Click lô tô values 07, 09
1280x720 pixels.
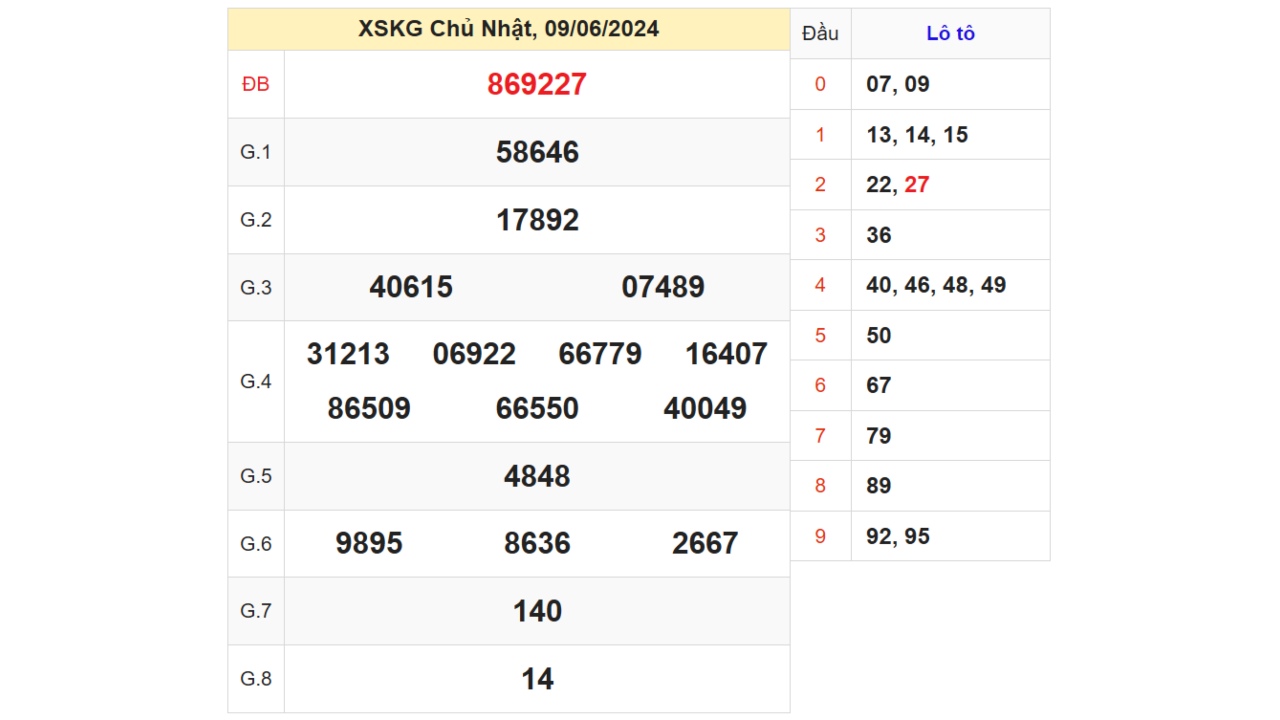[x=898, y=84]
